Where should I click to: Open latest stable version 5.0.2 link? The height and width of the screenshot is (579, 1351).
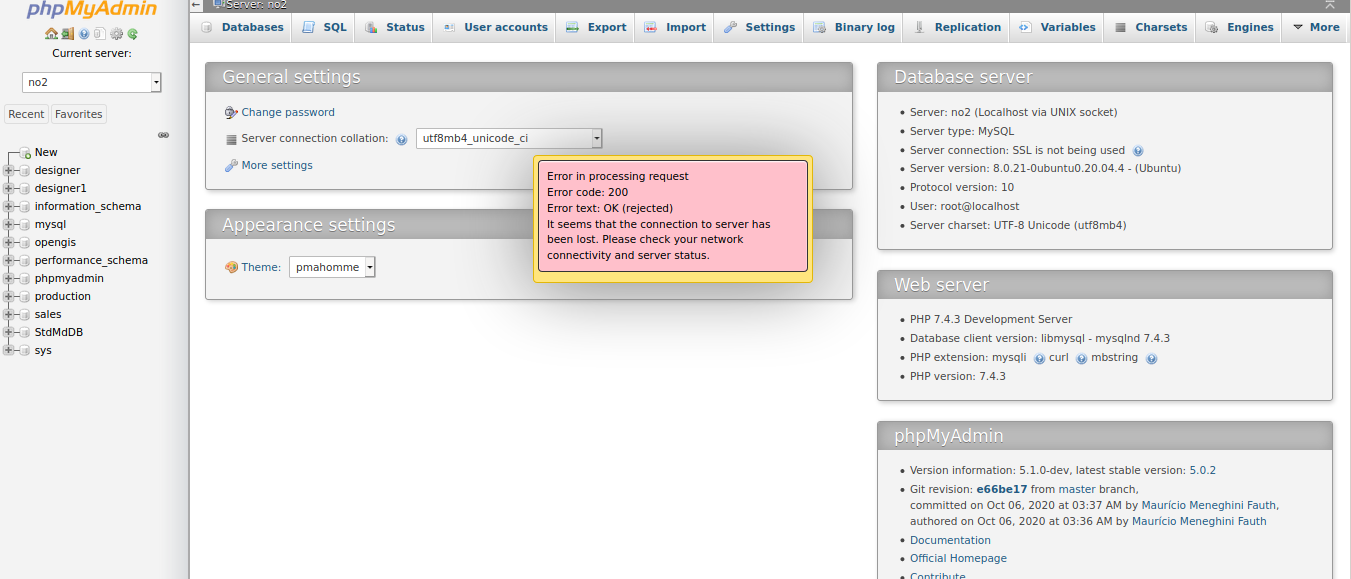point(1202,471)
